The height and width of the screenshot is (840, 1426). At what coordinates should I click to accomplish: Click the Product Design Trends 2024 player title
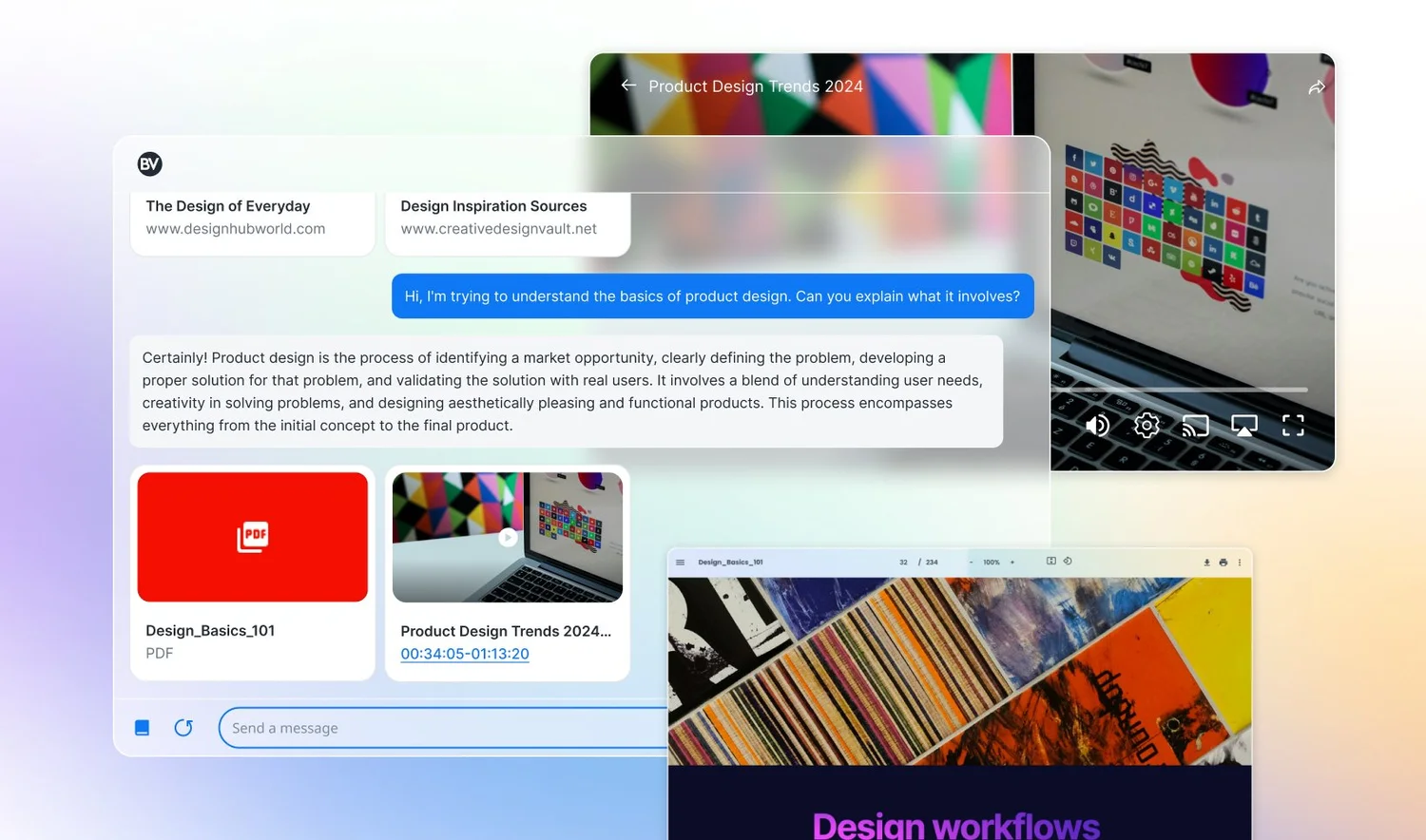(x=756, y=86)
